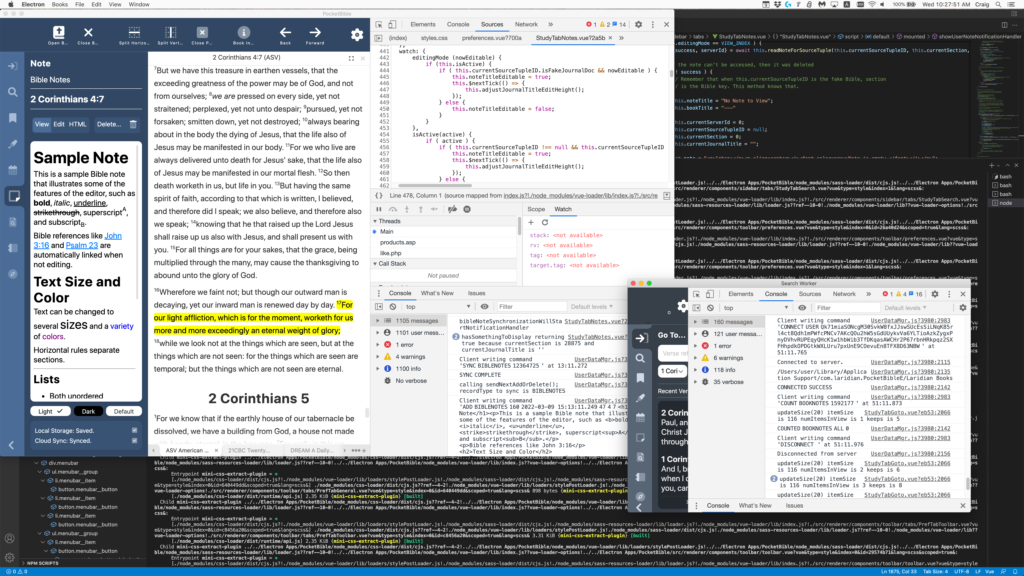This screenshot has height=576, width=1024.
Task: Click the Close Book X icon
Action: [88, 33]
